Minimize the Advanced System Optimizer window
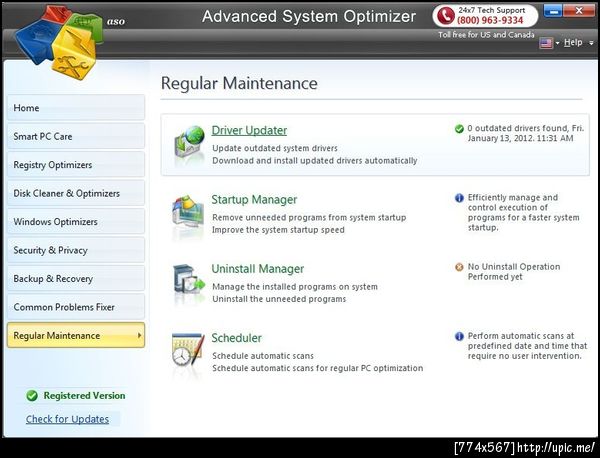600x458 pixels. coord(552,11)
